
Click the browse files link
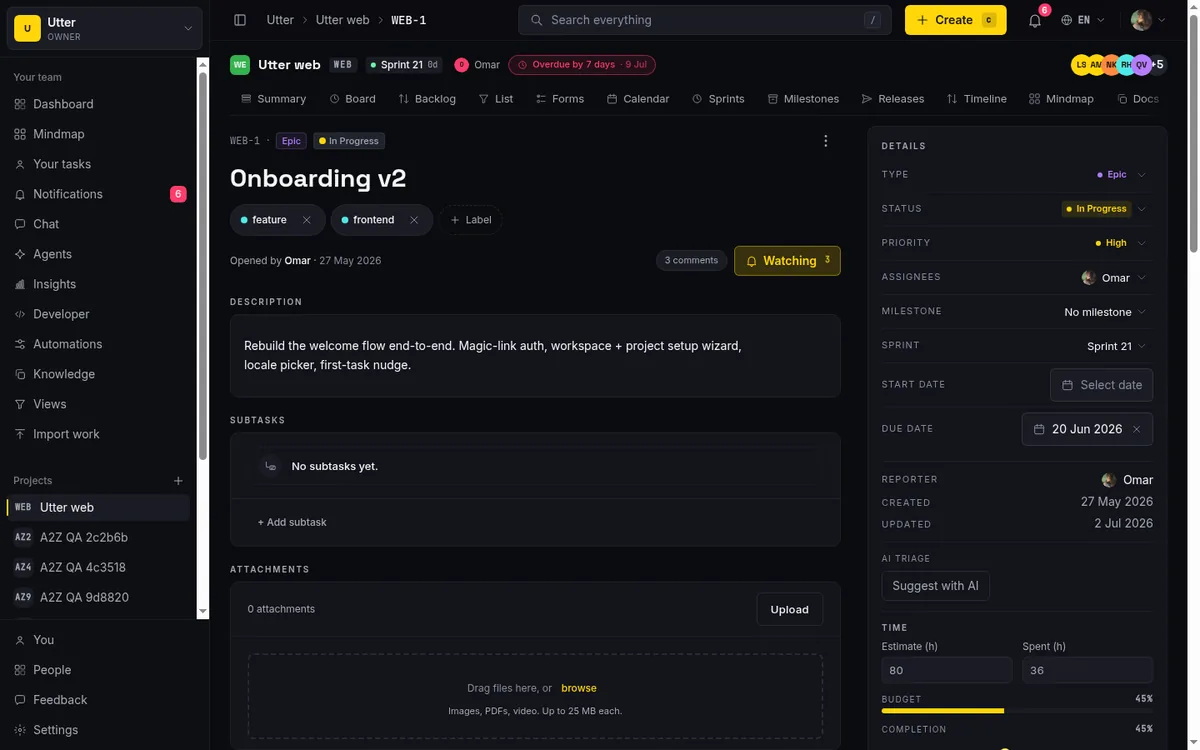579,688
